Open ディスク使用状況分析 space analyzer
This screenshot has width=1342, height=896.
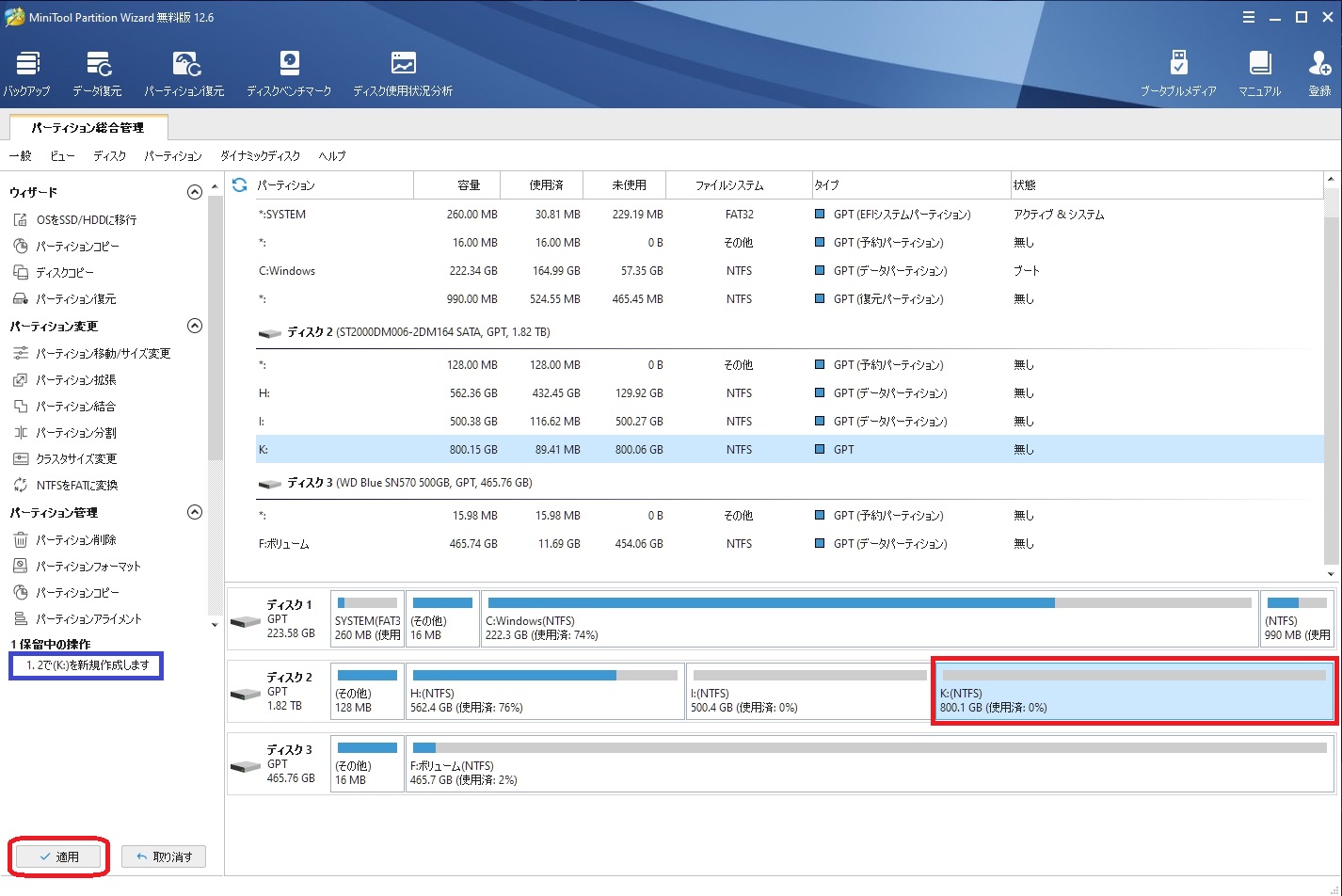[403, 74]
